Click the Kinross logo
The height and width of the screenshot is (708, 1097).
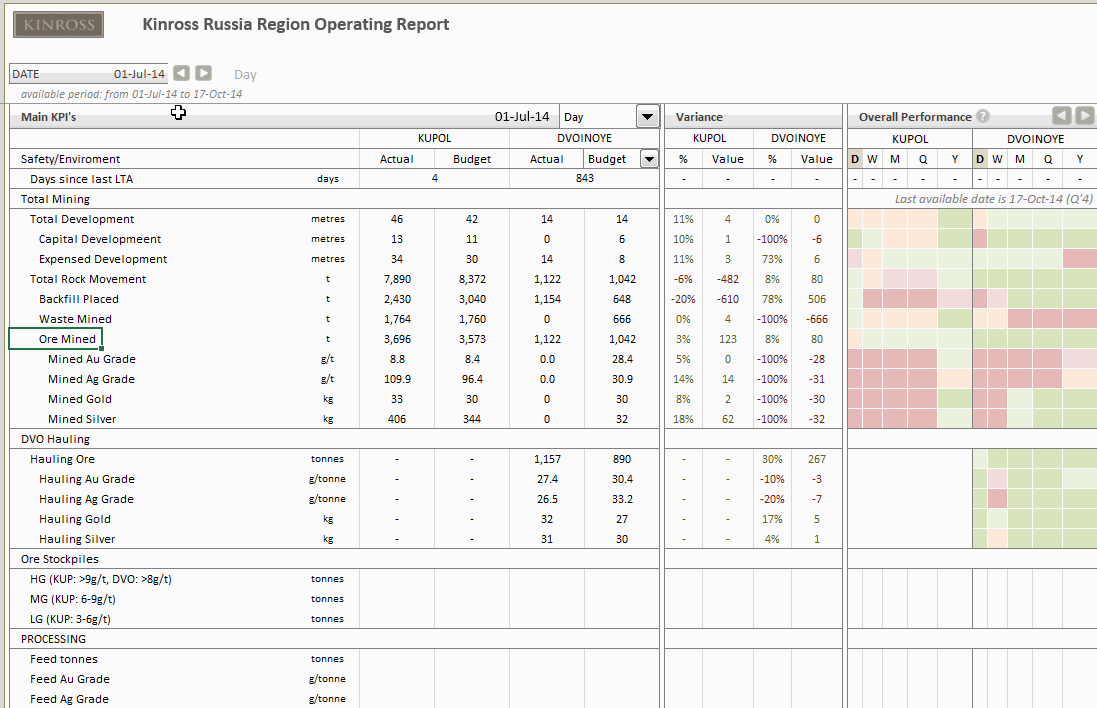click(58, 24)
